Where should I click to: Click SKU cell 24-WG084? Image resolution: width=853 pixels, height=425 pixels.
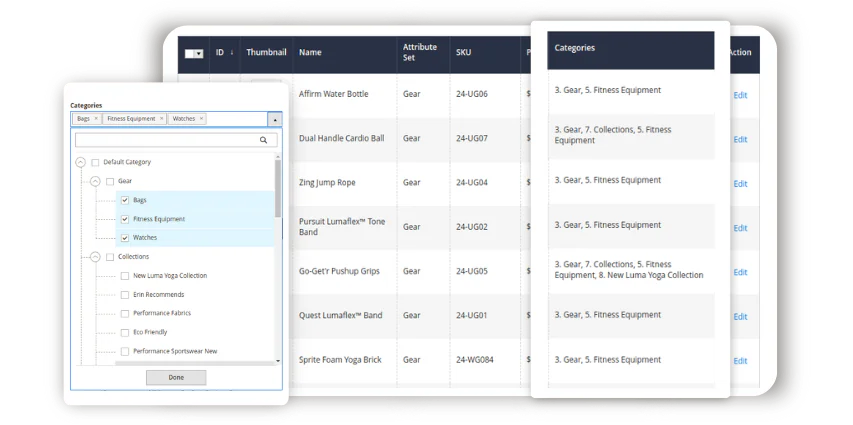(474, 360)
